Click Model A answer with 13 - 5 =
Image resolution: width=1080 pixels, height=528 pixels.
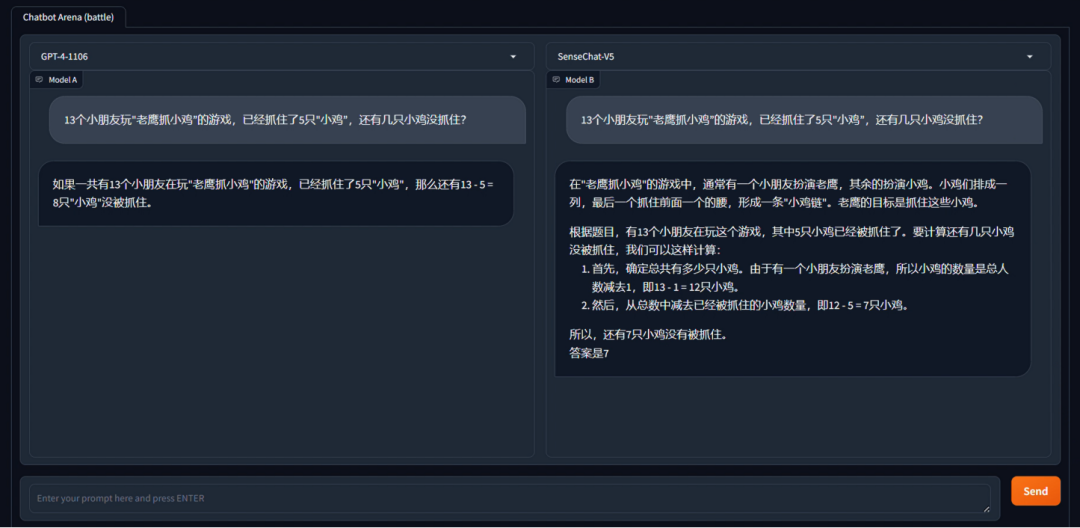pyautogui.click(x=276, y=193)
